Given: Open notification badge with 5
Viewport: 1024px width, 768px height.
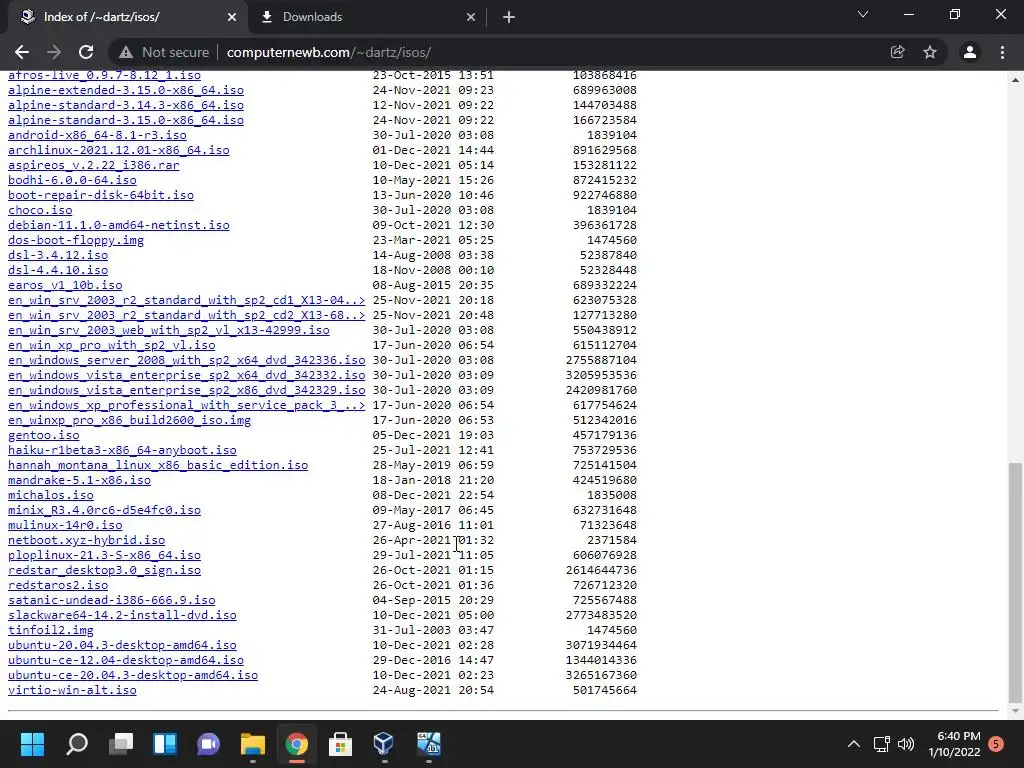Looking at the screenshot, I should coord(996,744).
